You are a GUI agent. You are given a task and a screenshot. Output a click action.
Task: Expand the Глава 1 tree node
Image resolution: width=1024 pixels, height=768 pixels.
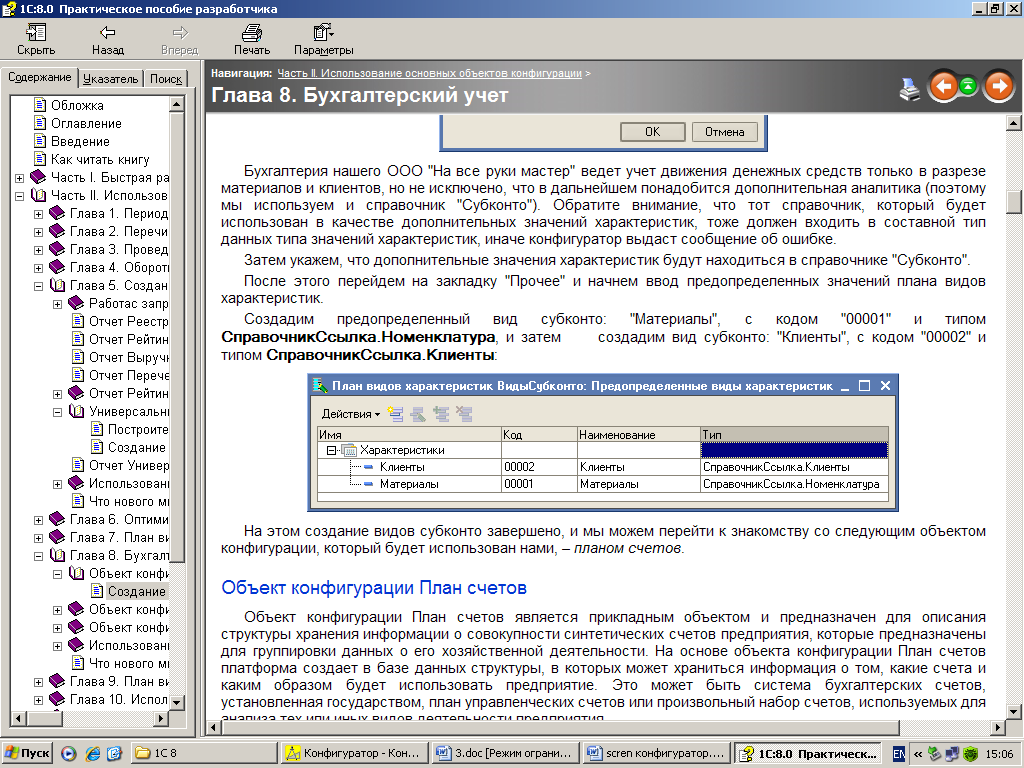click(39, 214)
